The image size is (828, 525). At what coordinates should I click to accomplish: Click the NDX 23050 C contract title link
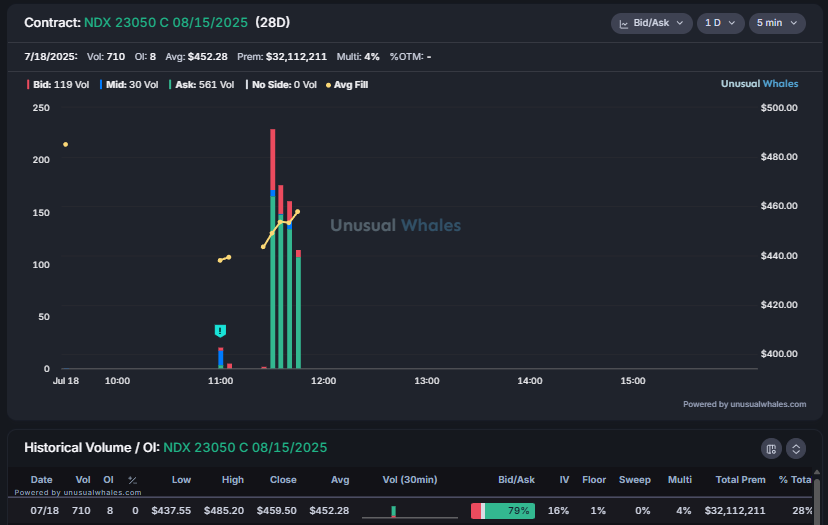coord(166,23)
